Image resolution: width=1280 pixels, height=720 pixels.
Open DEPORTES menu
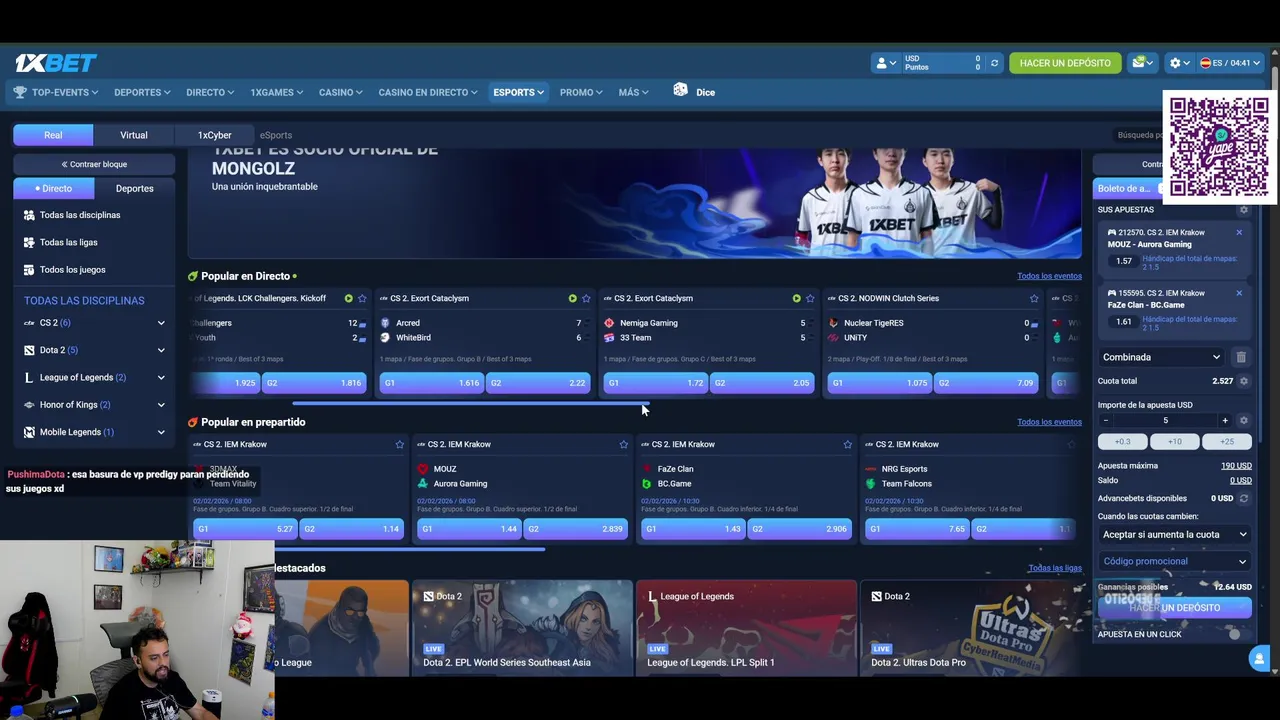(142, 92)
